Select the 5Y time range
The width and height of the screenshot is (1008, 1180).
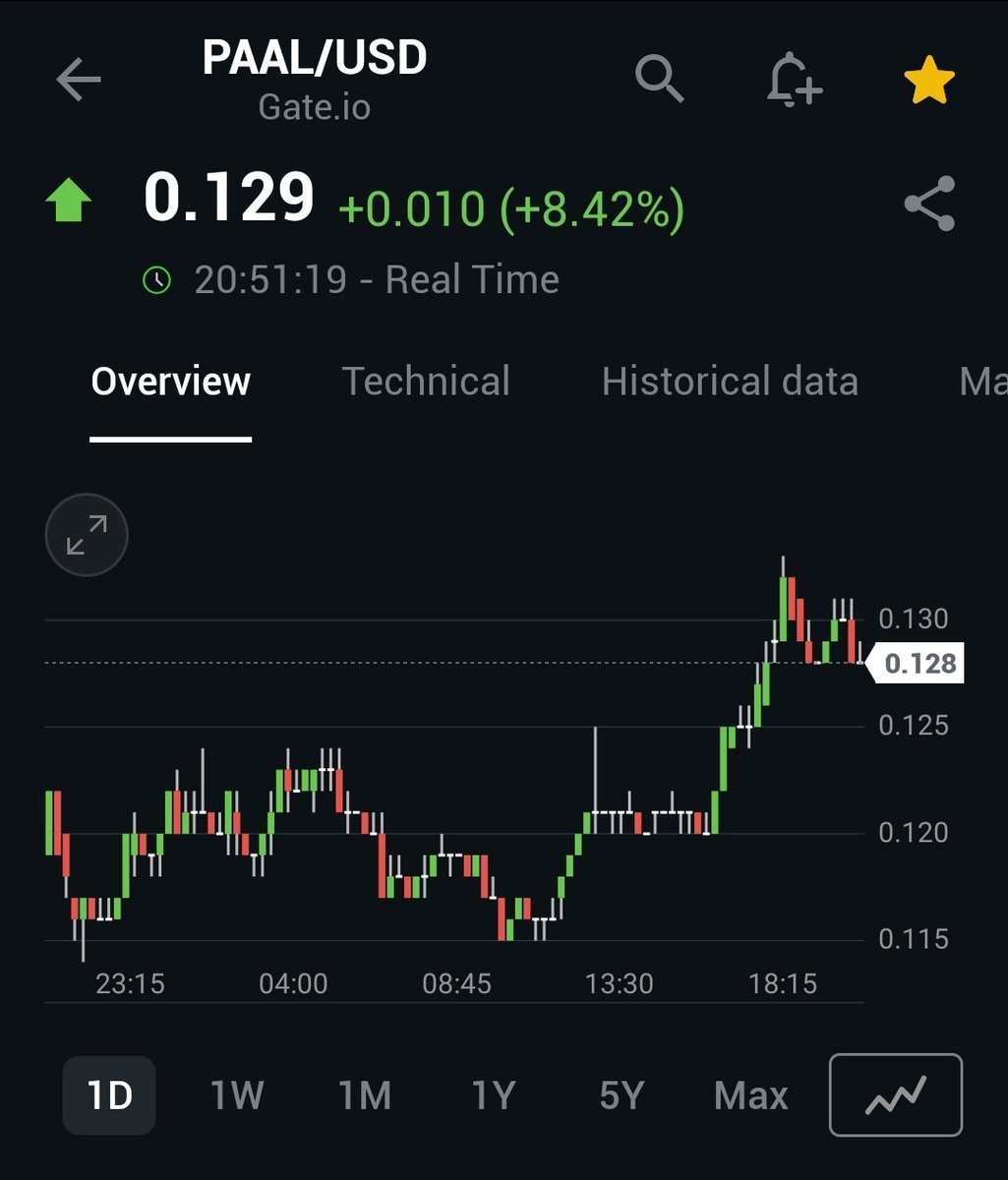pos(621,1095)
